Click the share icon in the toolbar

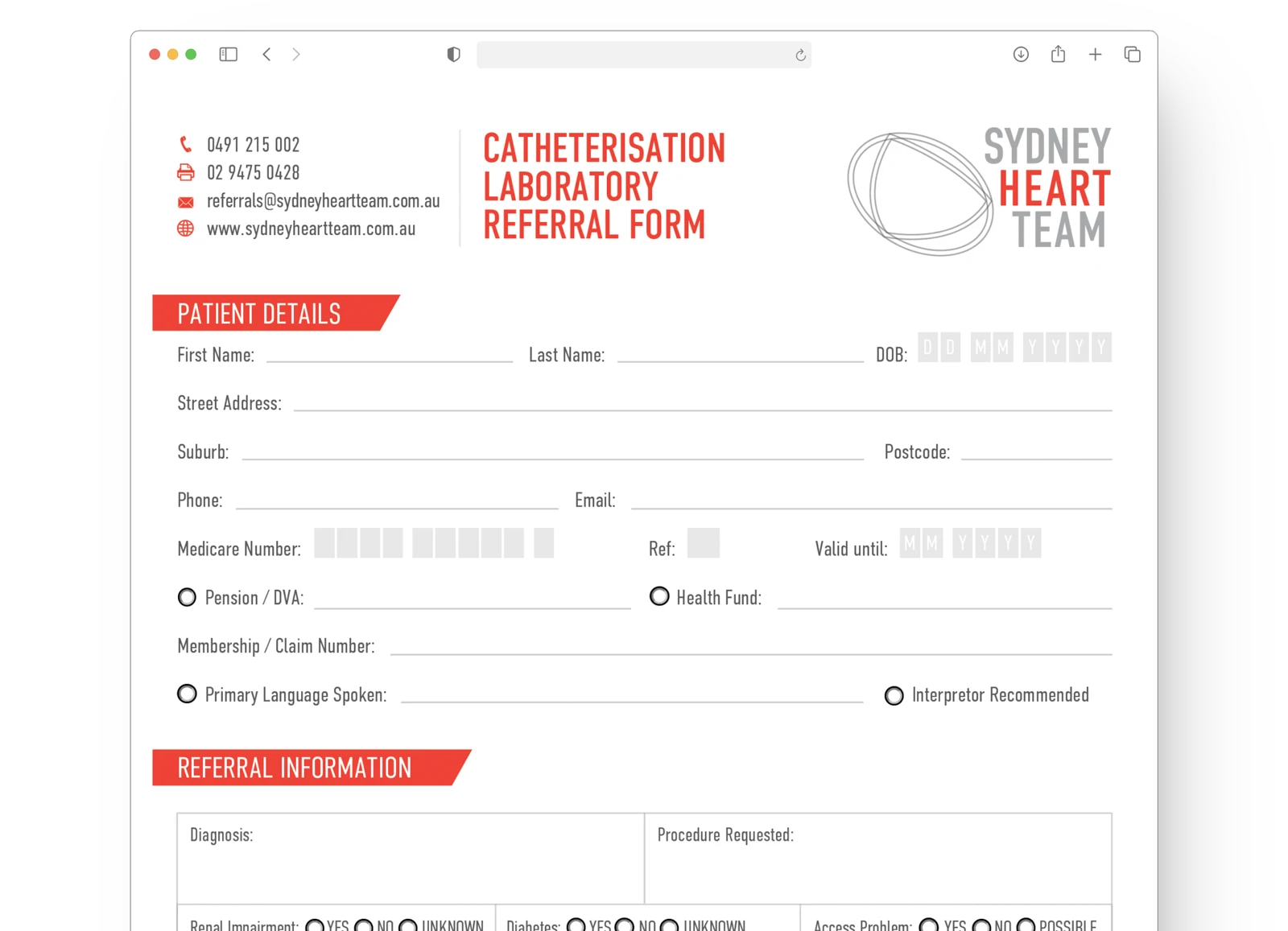point(1058,53)
